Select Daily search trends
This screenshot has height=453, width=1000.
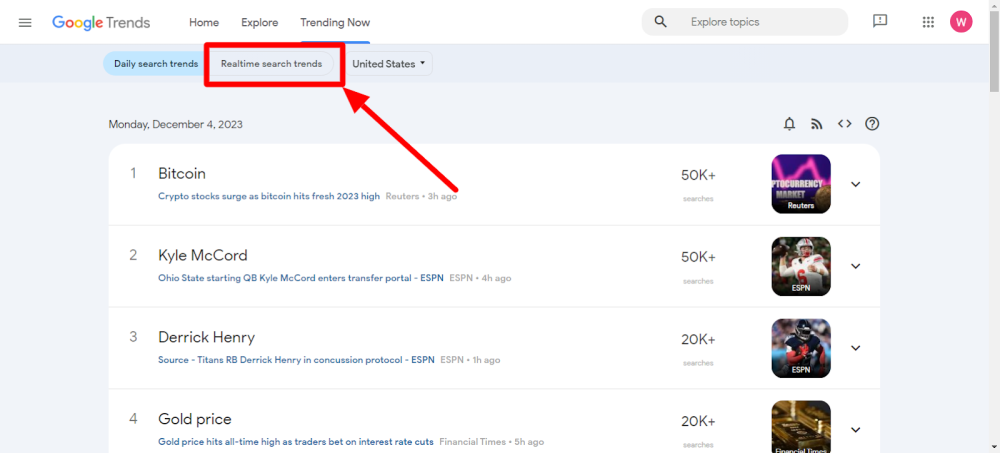point(156,64)
